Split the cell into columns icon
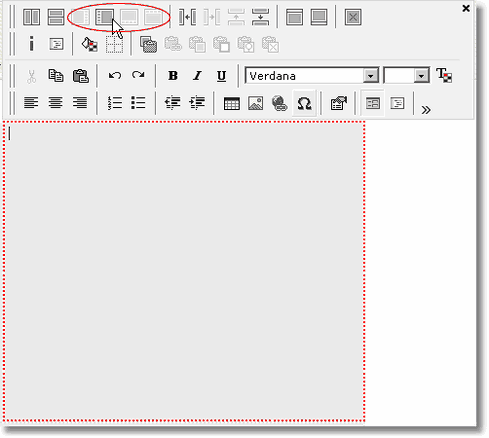Image resolution: width=489 pixels, height=438 pixels. [32, 17]
